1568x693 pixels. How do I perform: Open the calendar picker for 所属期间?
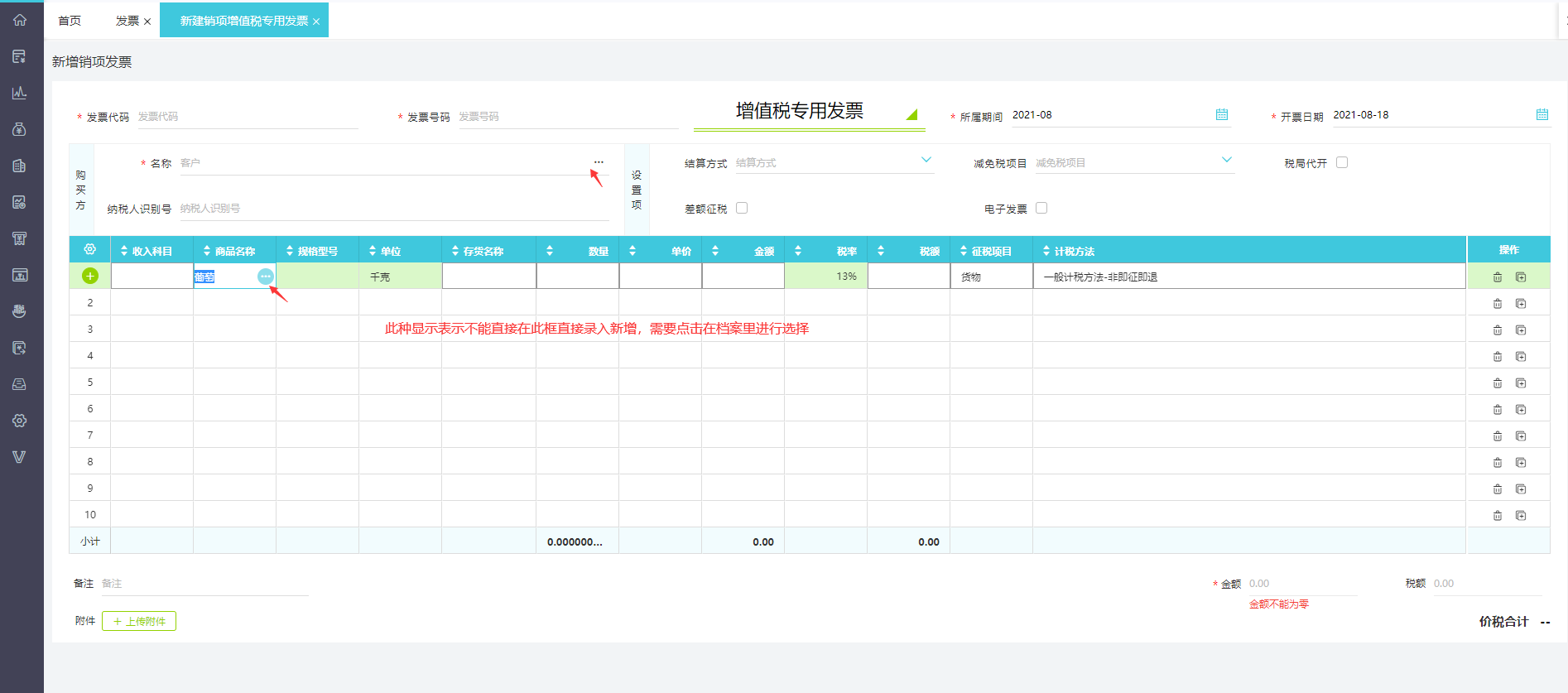point(1222,114)
